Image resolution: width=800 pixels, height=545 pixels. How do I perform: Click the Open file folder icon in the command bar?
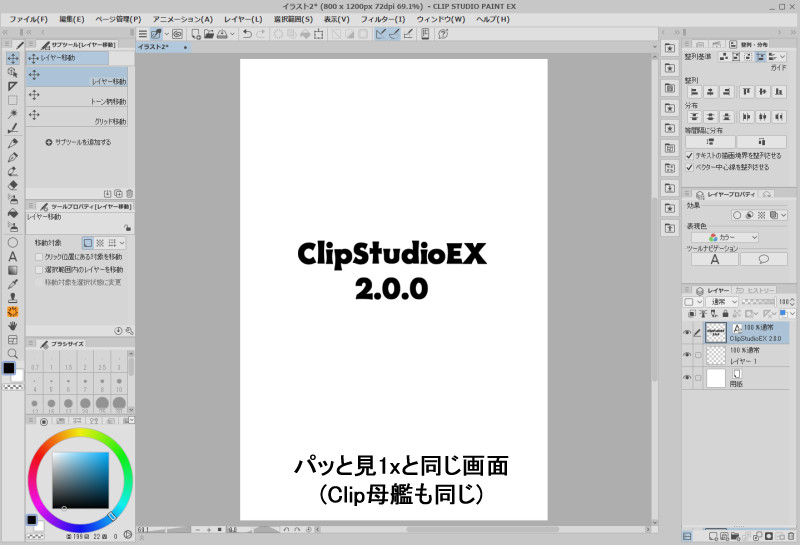209,34
